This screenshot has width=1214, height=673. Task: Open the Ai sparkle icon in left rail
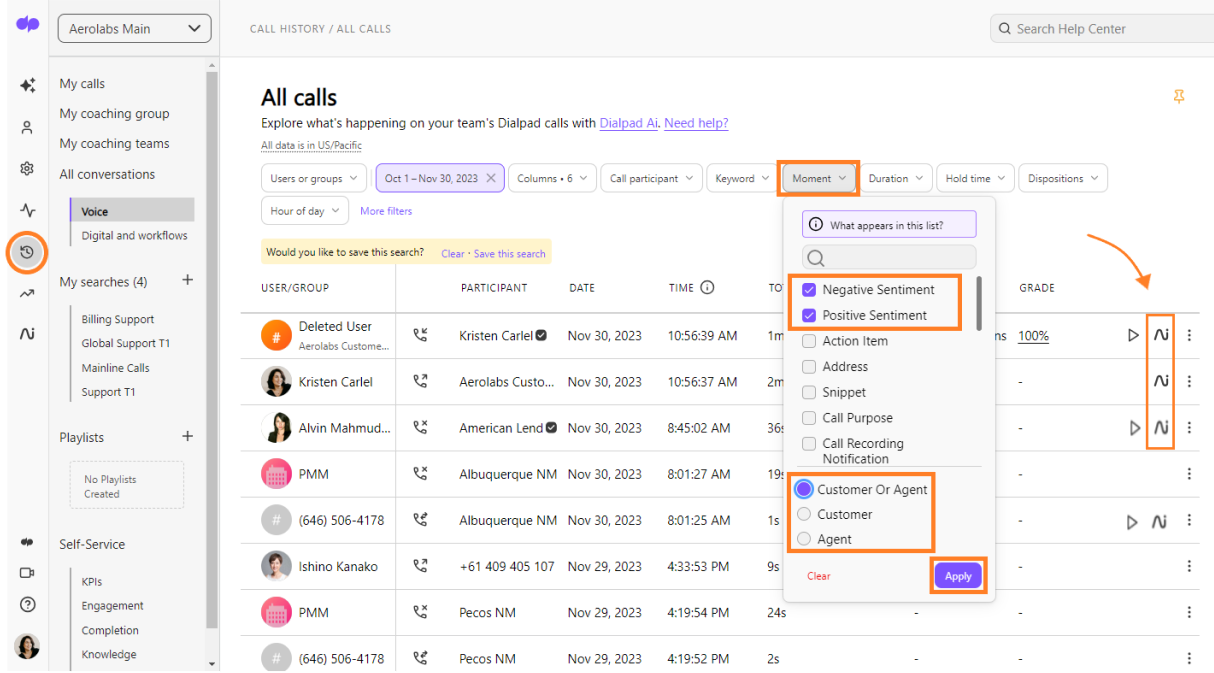28,86
